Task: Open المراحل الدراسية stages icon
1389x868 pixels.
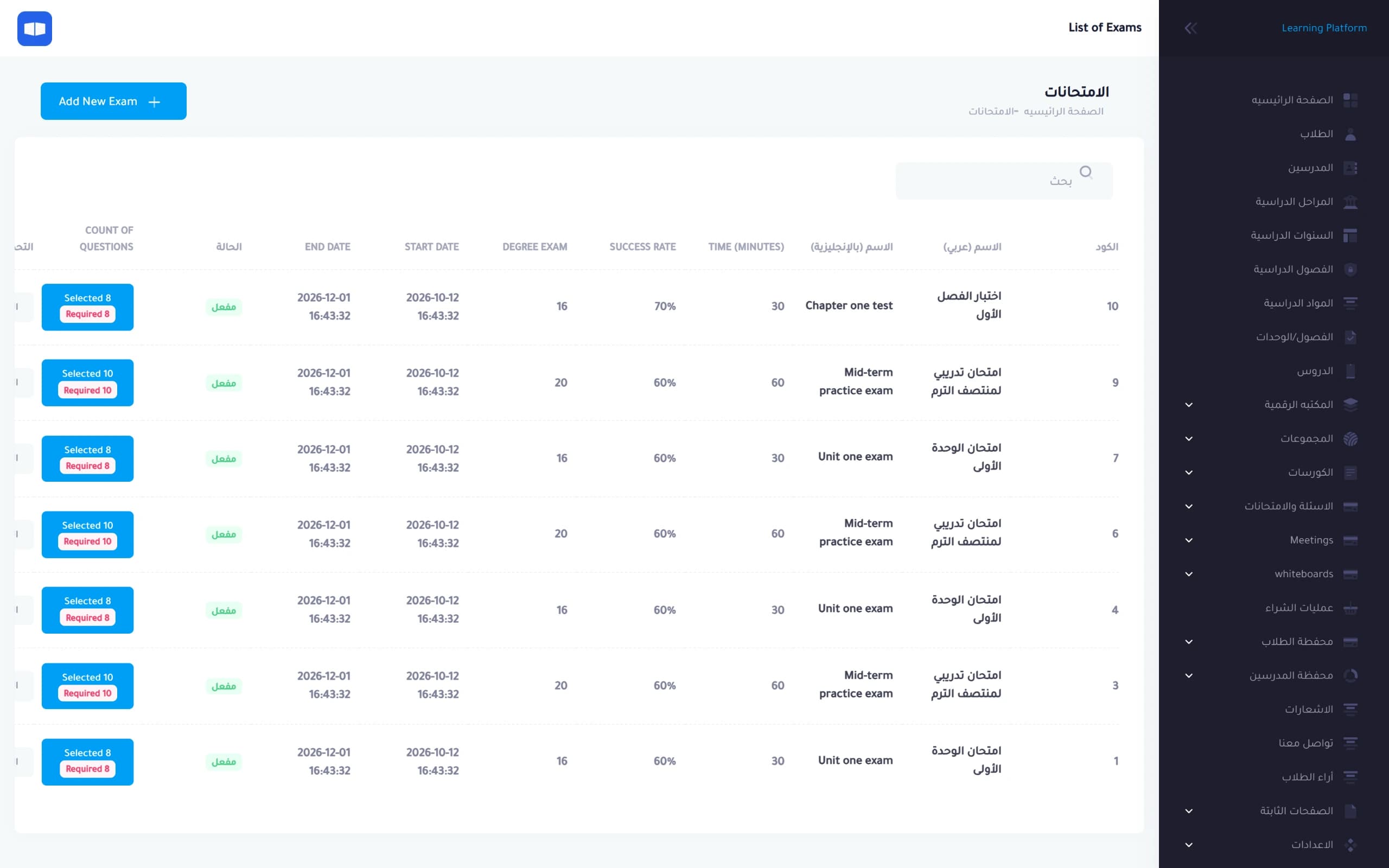Action: (x=1350, y=202)
